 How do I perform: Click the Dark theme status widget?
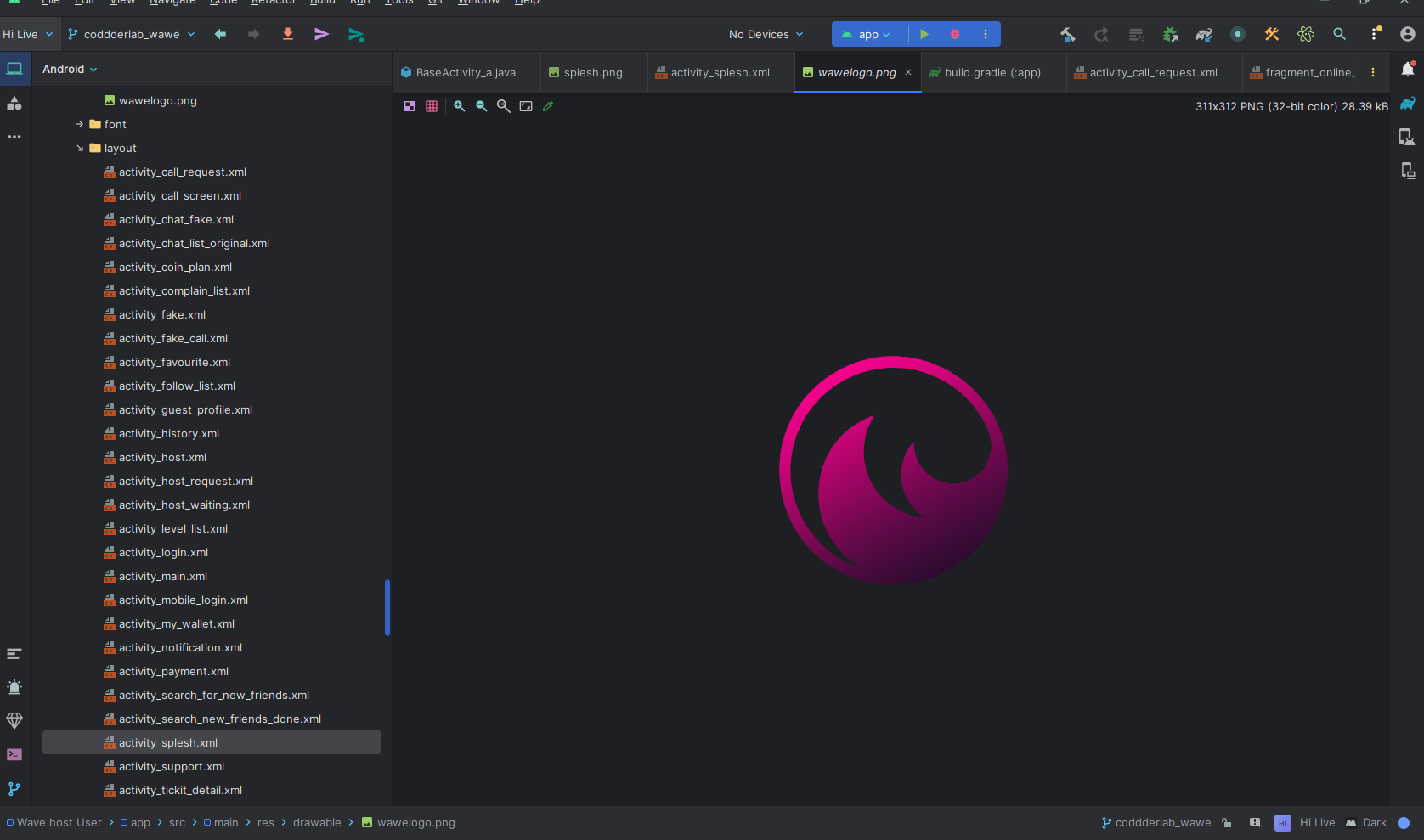[1366, 822]
